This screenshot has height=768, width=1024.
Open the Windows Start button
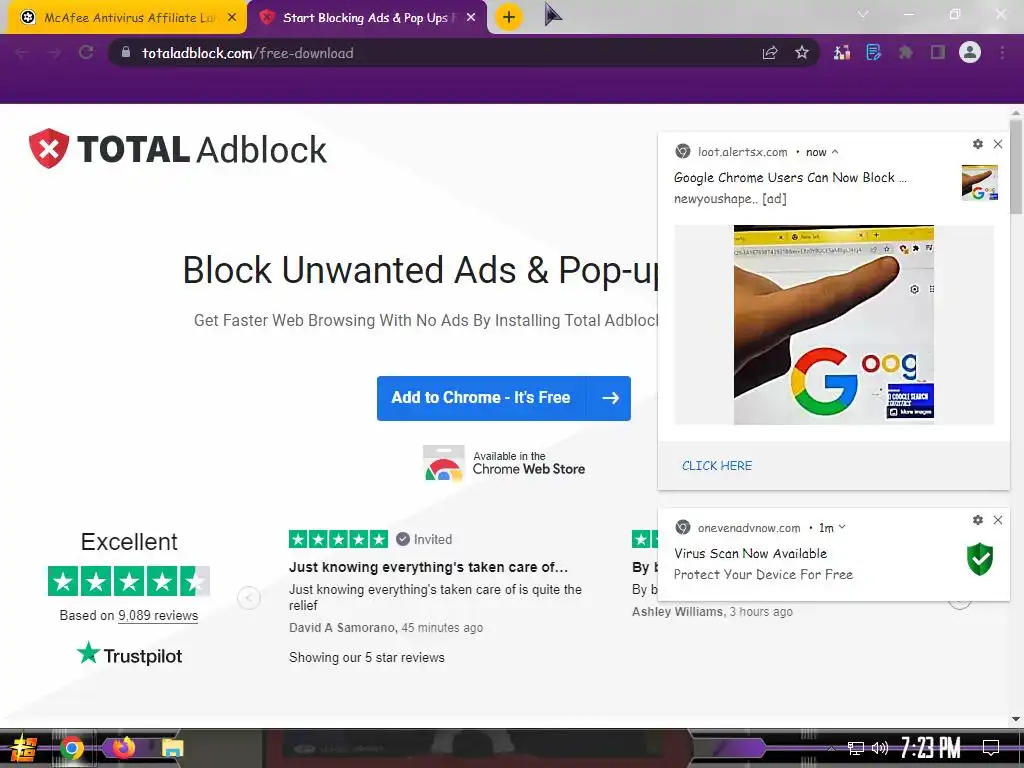click(x=24, y=748)
